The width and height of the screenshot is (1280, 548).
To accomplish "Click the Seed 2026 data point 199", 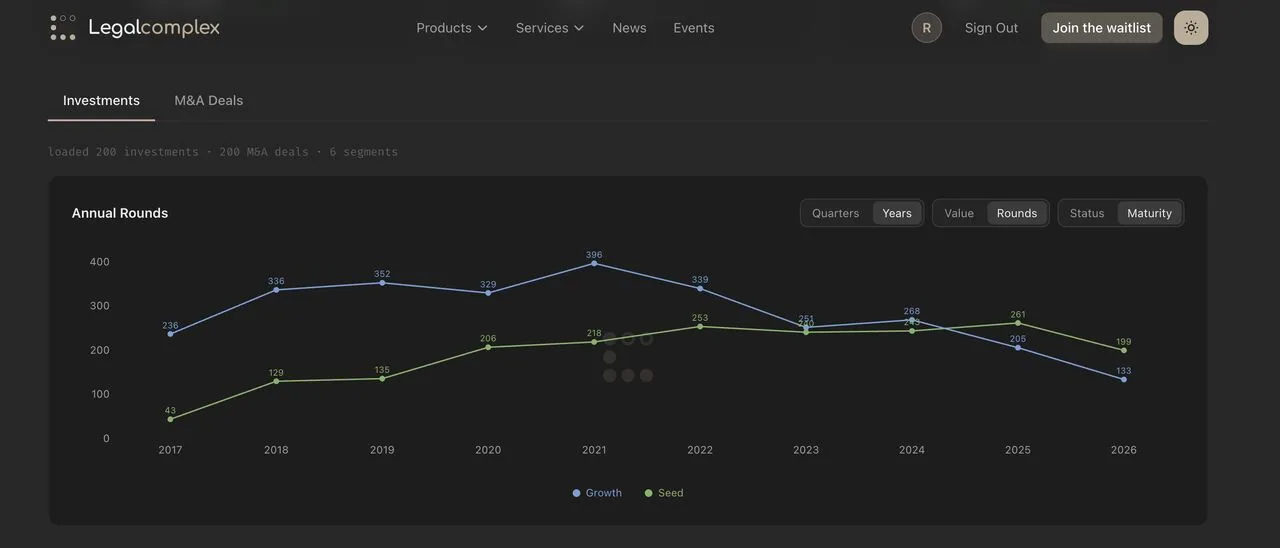I will 1124,350.
